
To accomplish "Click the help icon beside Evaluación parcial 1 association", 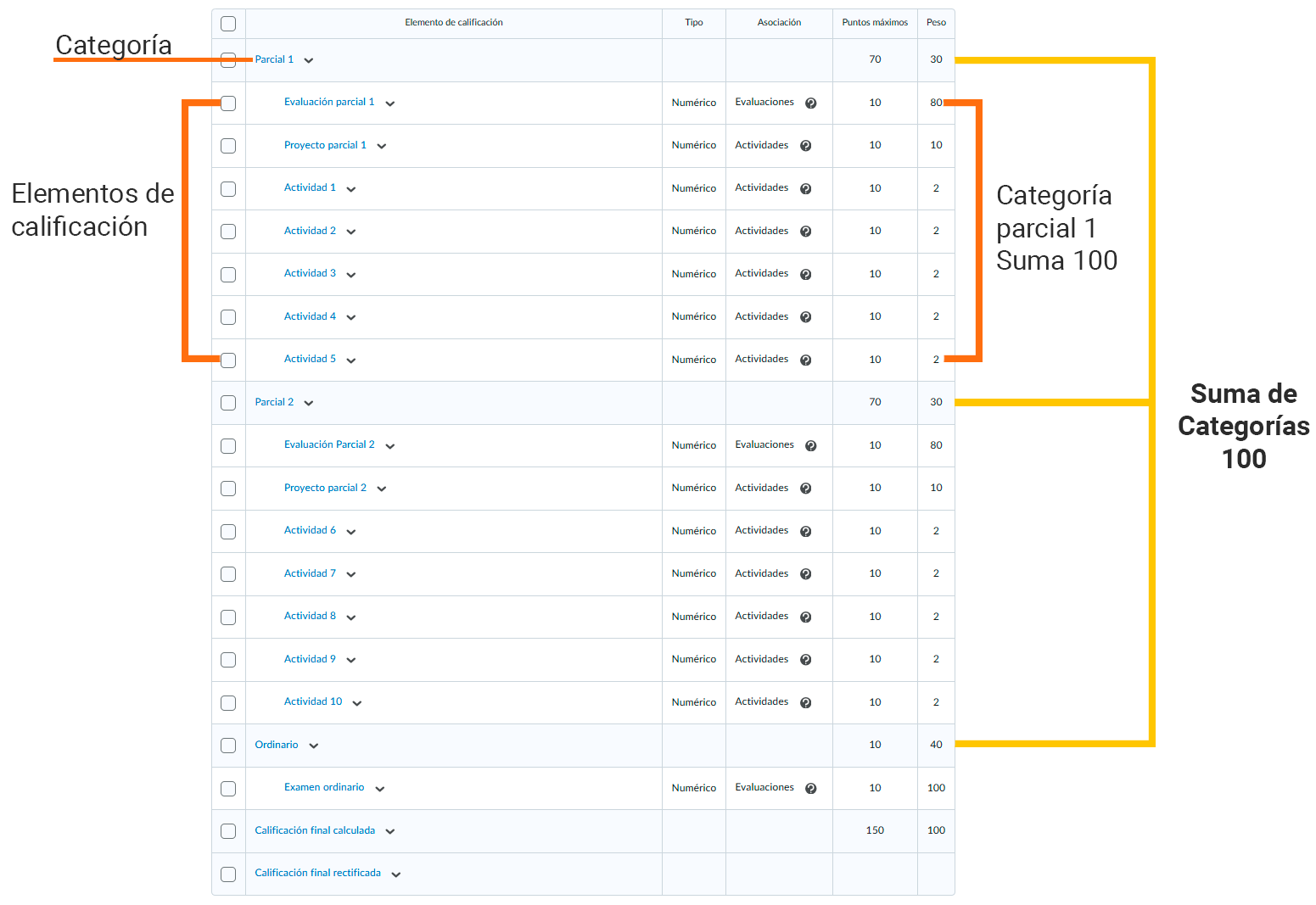I will [810, 103].
